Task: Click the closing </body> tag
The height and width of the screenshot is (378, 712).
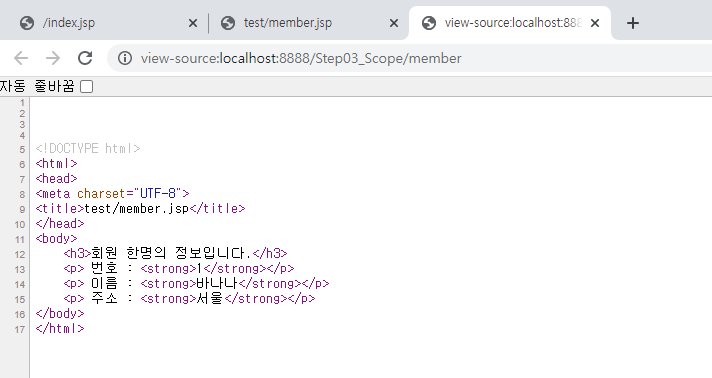Action: coord(60,313)
